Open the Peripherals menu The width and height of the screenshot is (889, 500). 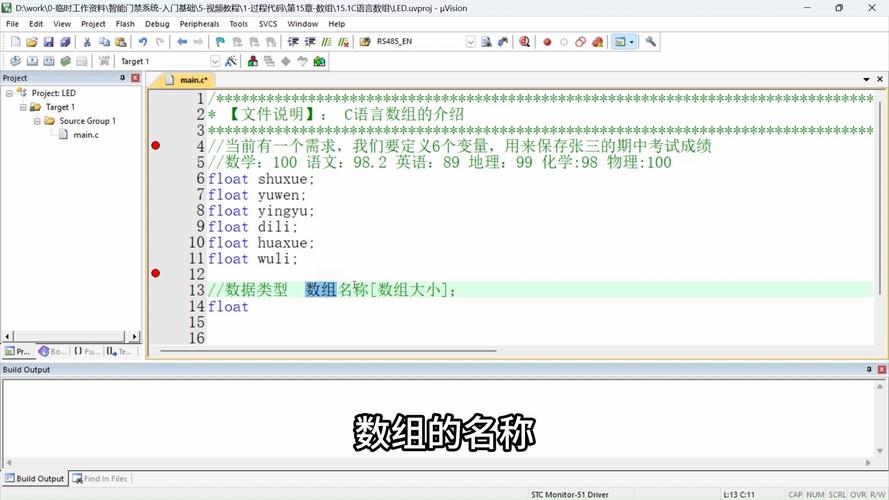199,24
